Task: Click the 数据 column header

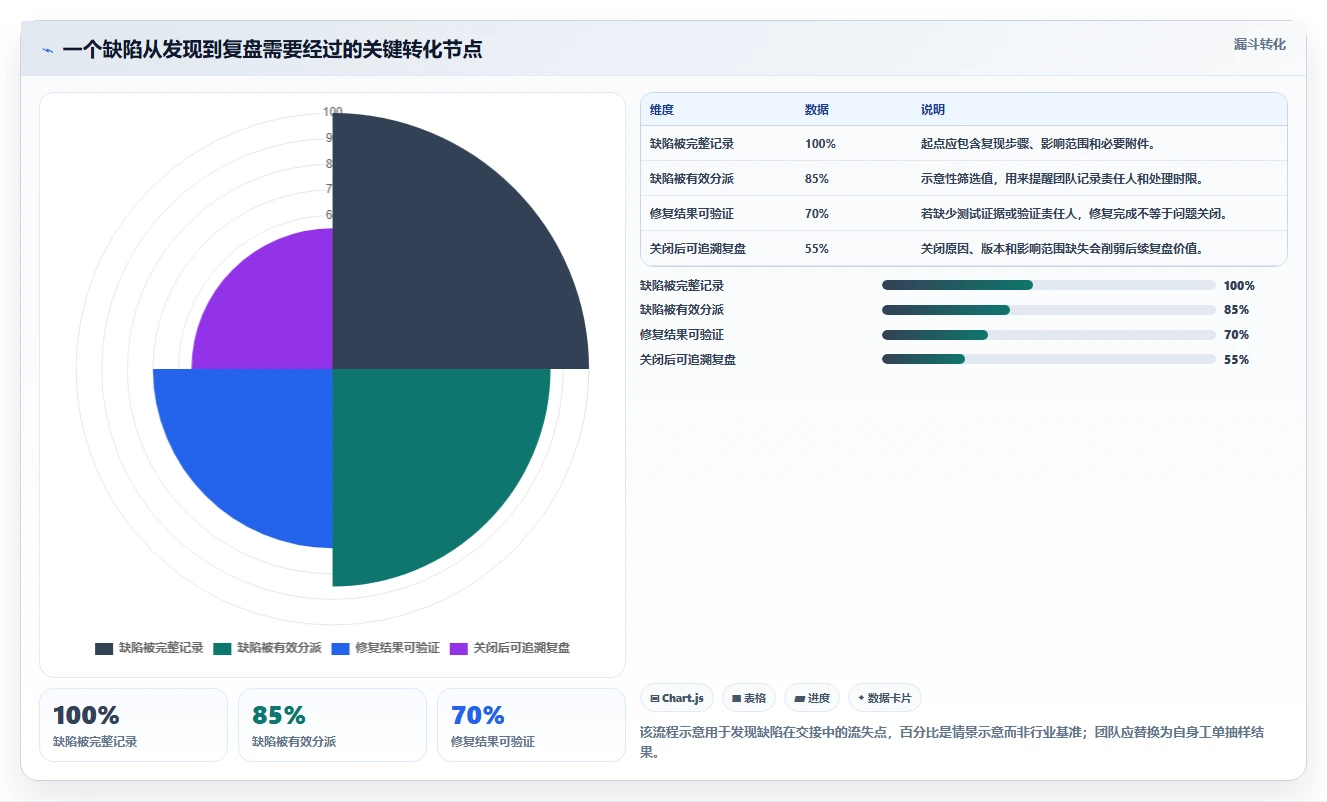Action: tap(817, 110)
